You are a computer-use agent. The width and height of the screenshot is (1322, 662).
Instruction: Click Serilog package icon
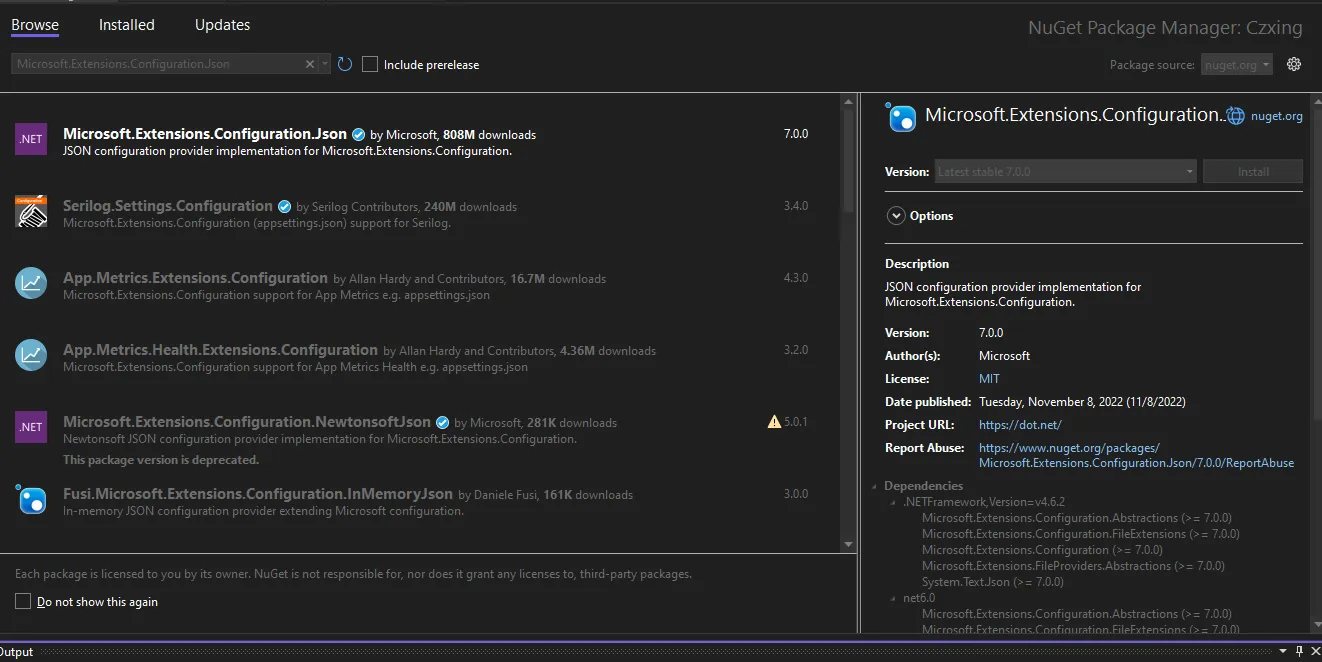tap(31, 211)
